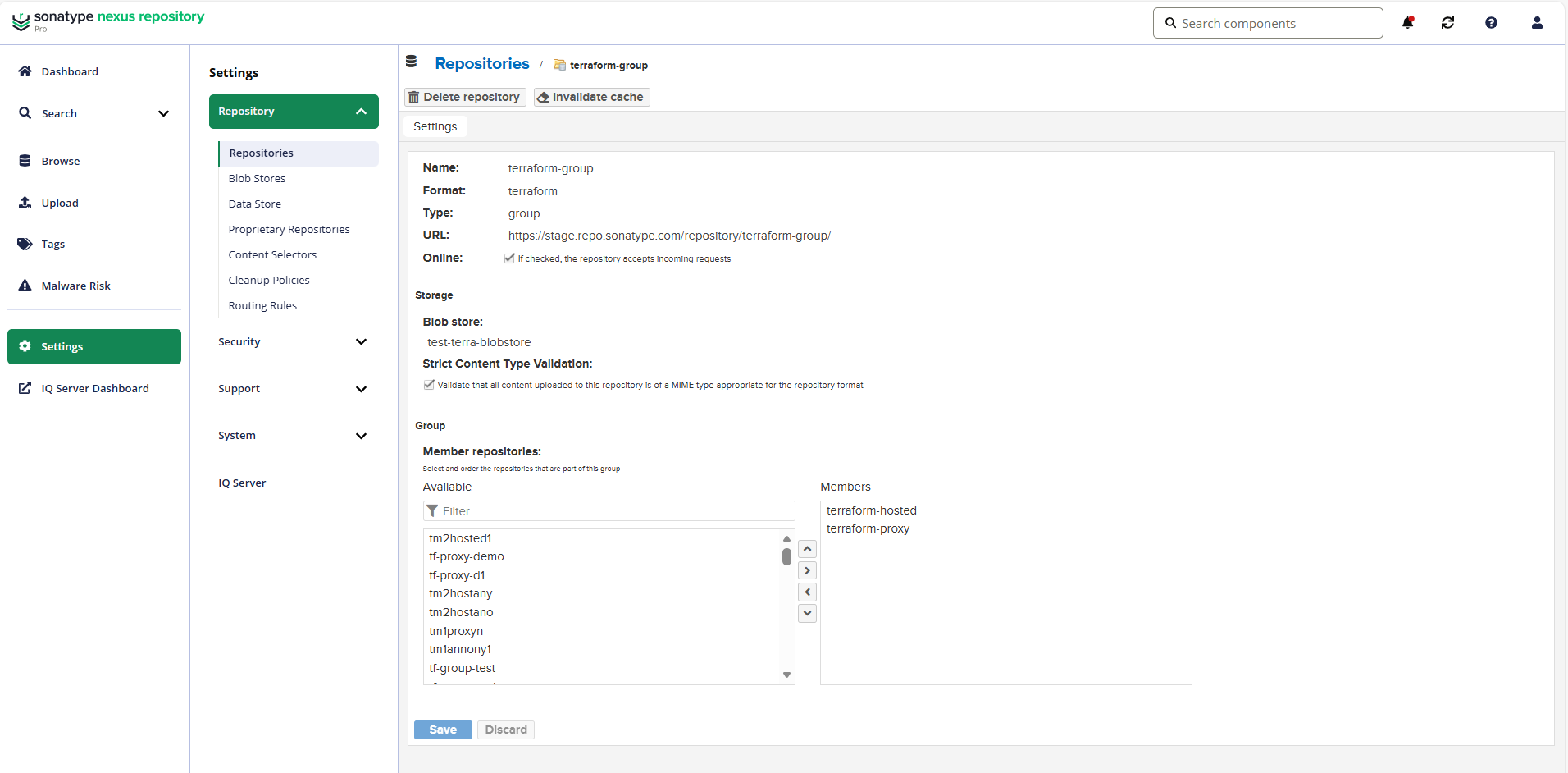The width and height of the screenshot is (1568, 773).
Task: Toggle Strict Content Type Validation checkbox
Action: pos(429,384)
